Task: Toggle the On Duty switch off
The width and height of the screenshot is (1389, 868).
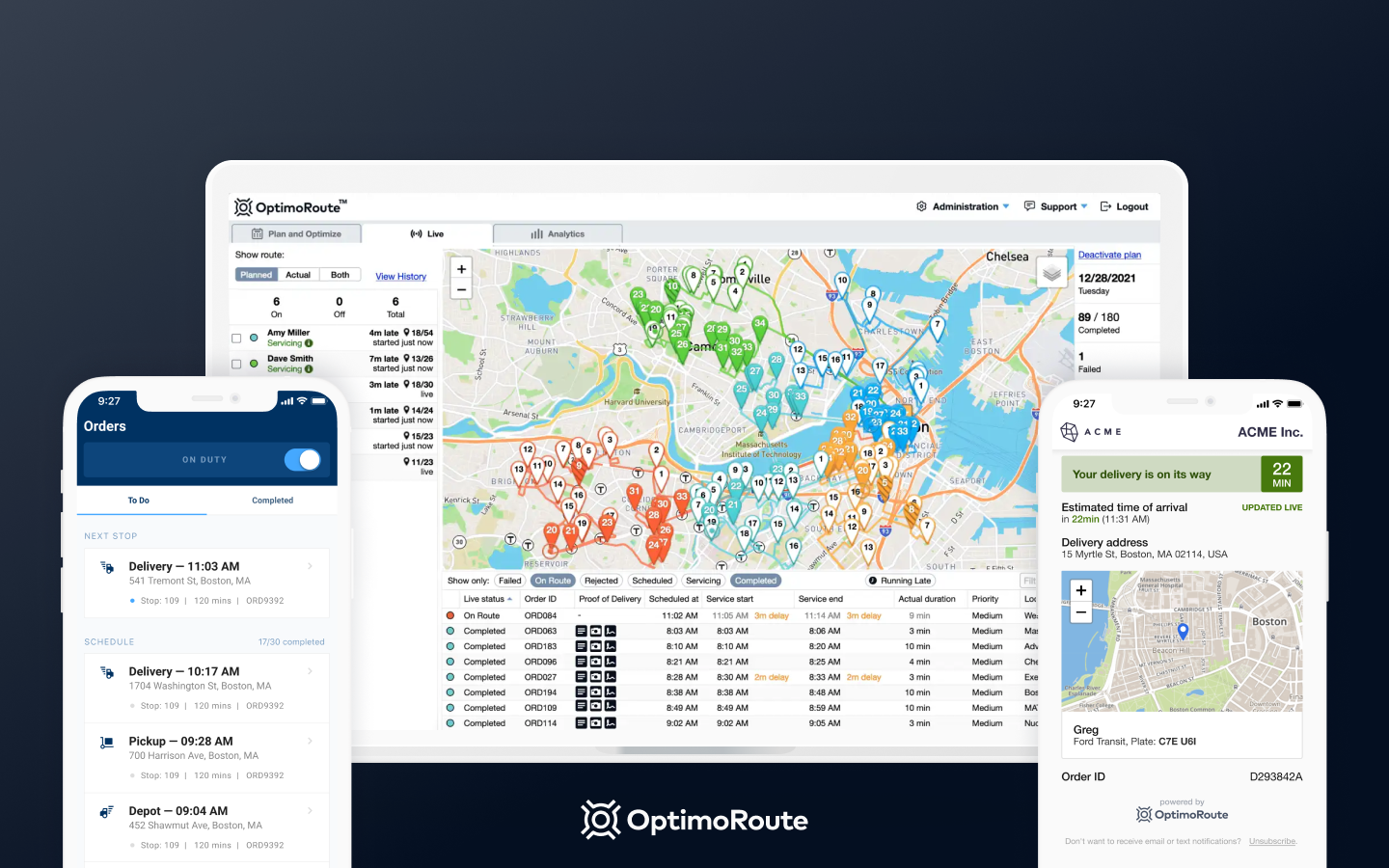Action: coord(302,460)
